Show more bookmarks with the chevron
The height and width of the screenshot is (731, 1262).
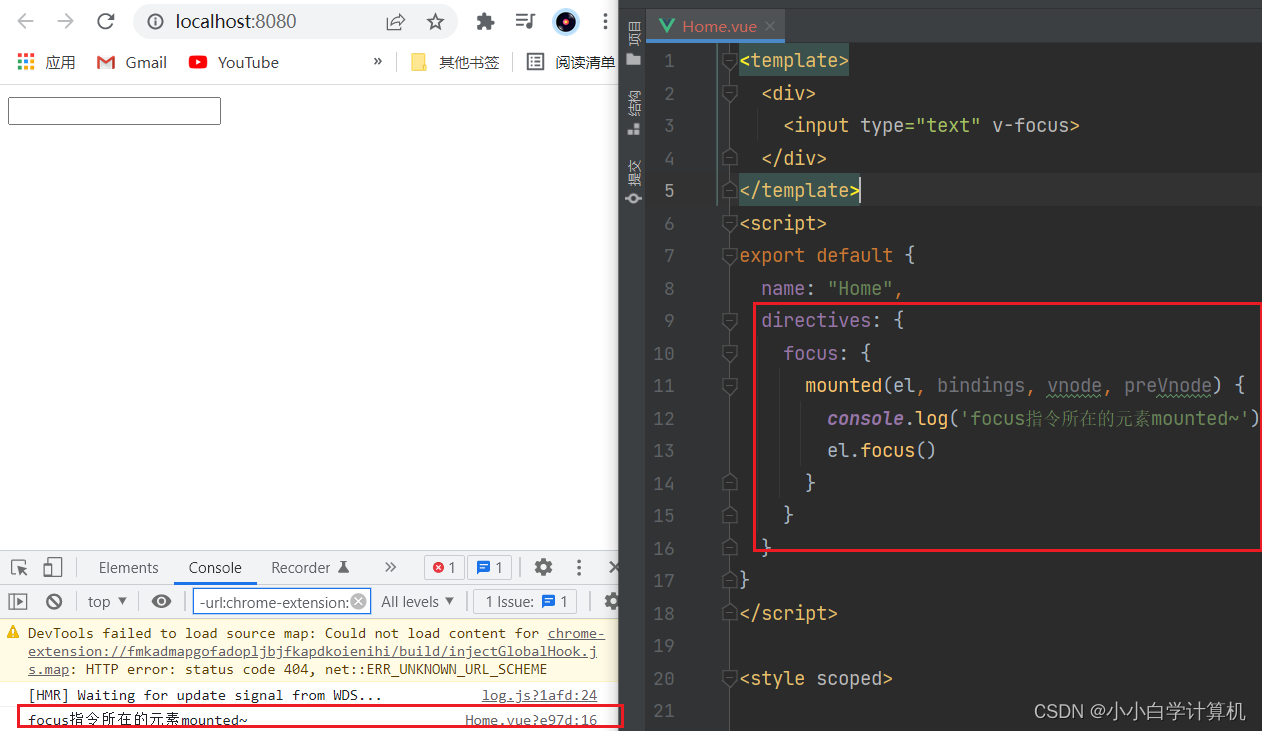(x=378, y=62)
